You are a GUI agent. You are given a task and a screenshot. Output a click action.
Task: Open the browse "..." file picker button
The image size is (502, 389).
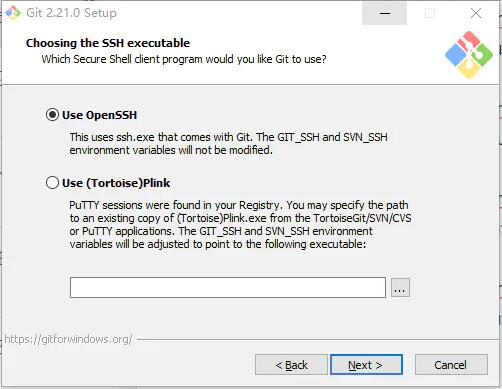(400, 287)
